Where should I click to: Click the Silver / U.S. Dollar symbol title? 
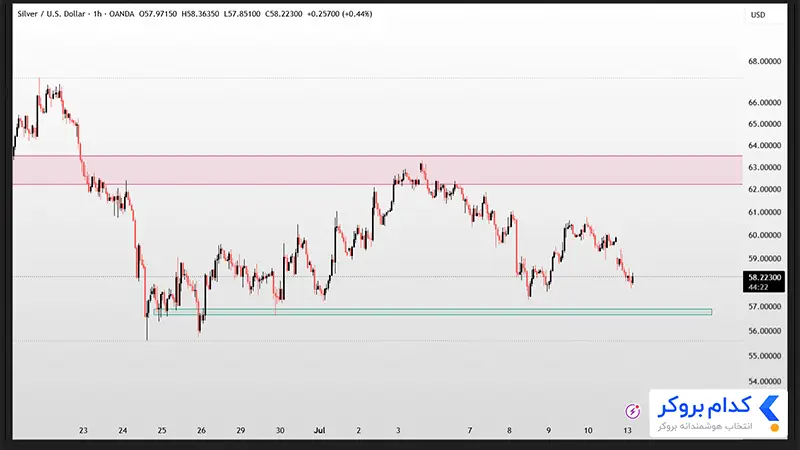[51, 14]
